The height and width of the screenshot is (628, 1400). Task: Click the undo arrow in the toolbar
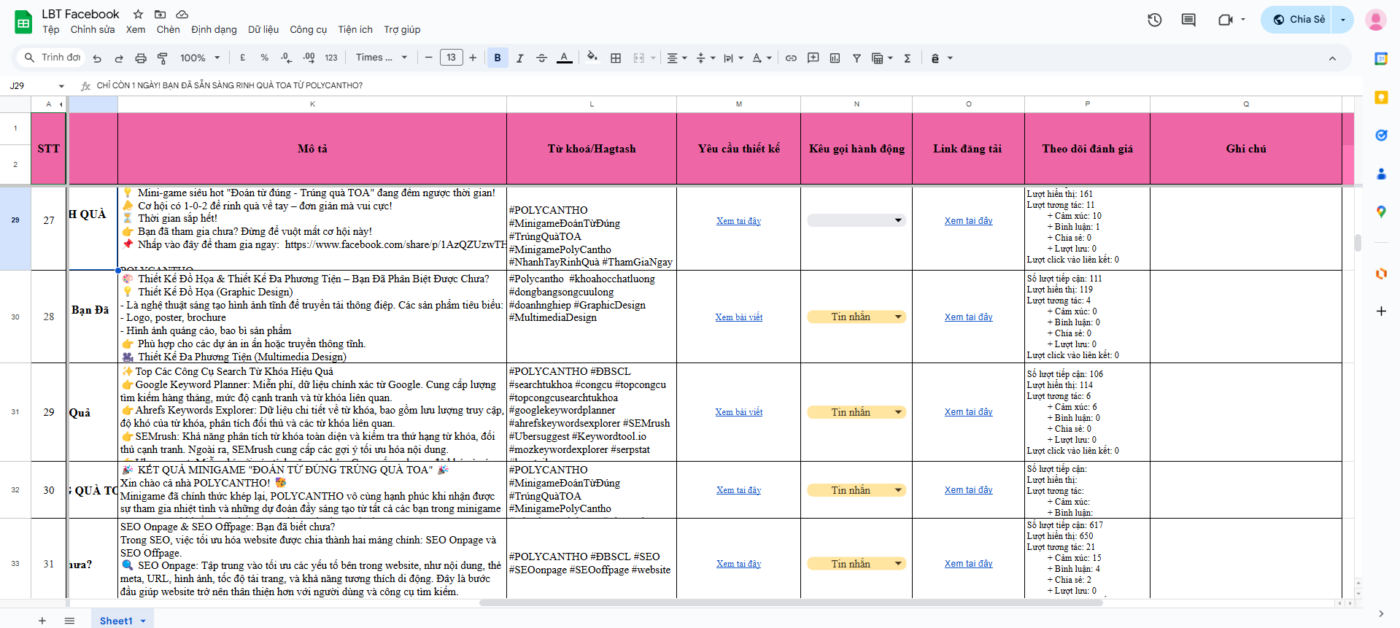tap(97, 58)
